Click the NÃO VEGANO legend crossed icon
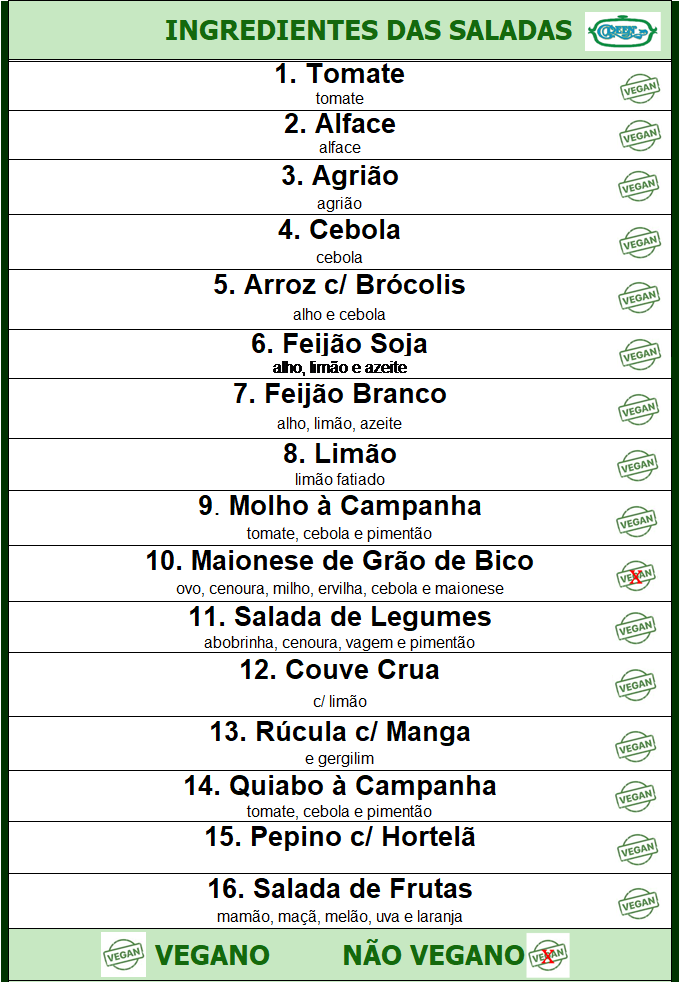This screenshot has width=680, height=983. coord(547,955)
